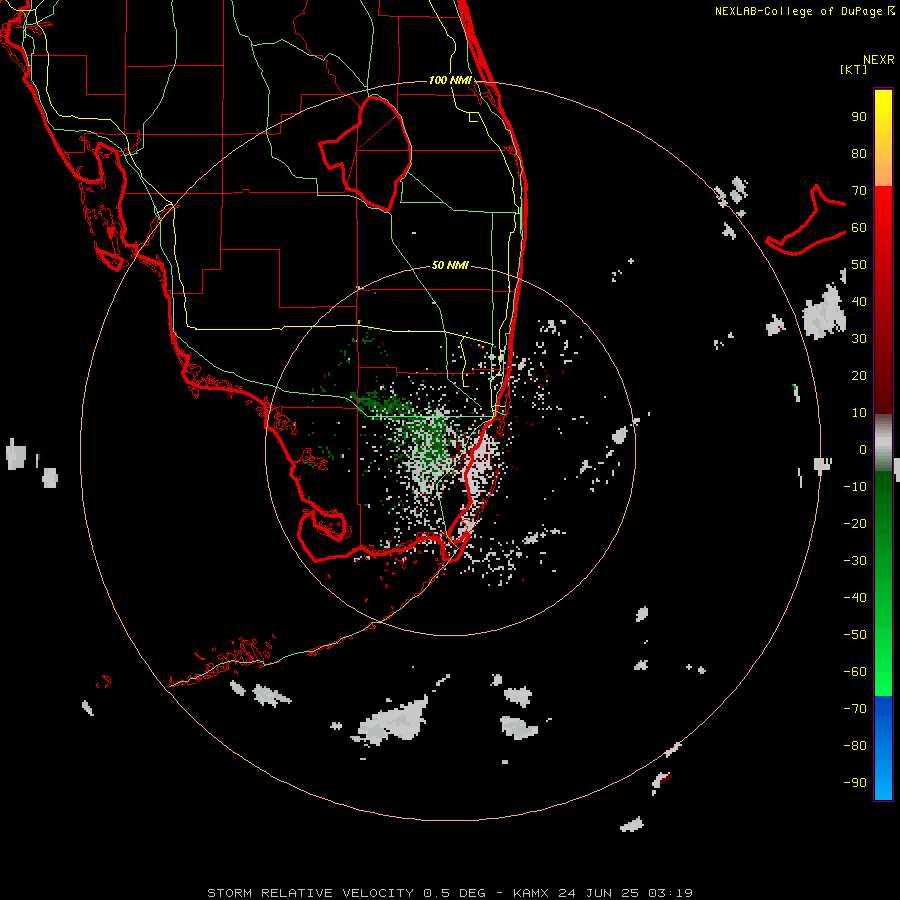Click the NEXR label above the color scale
The image size is (900, 900).
tap(879, 60)
